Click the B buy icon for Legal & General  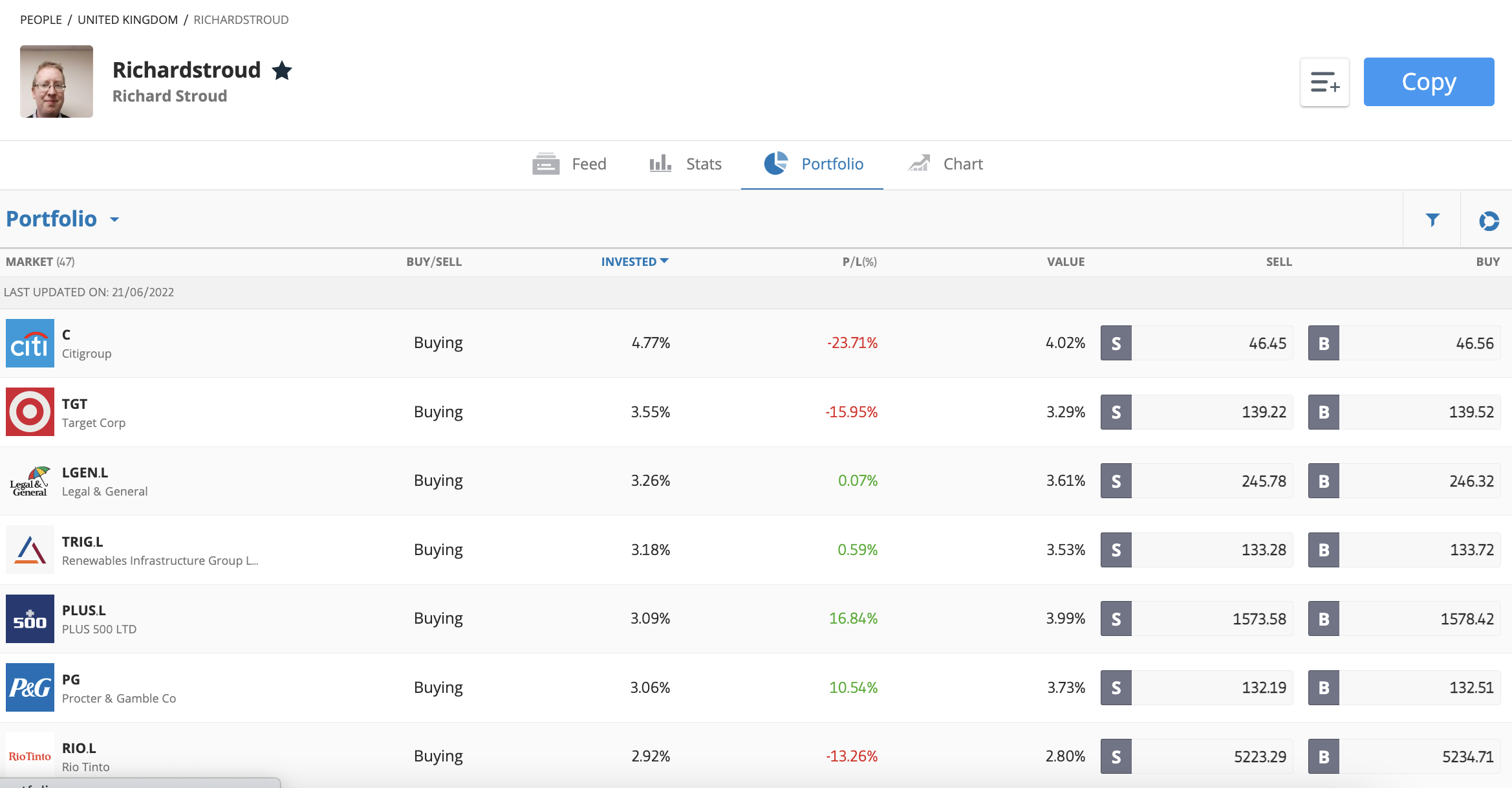pos(1324,481)
